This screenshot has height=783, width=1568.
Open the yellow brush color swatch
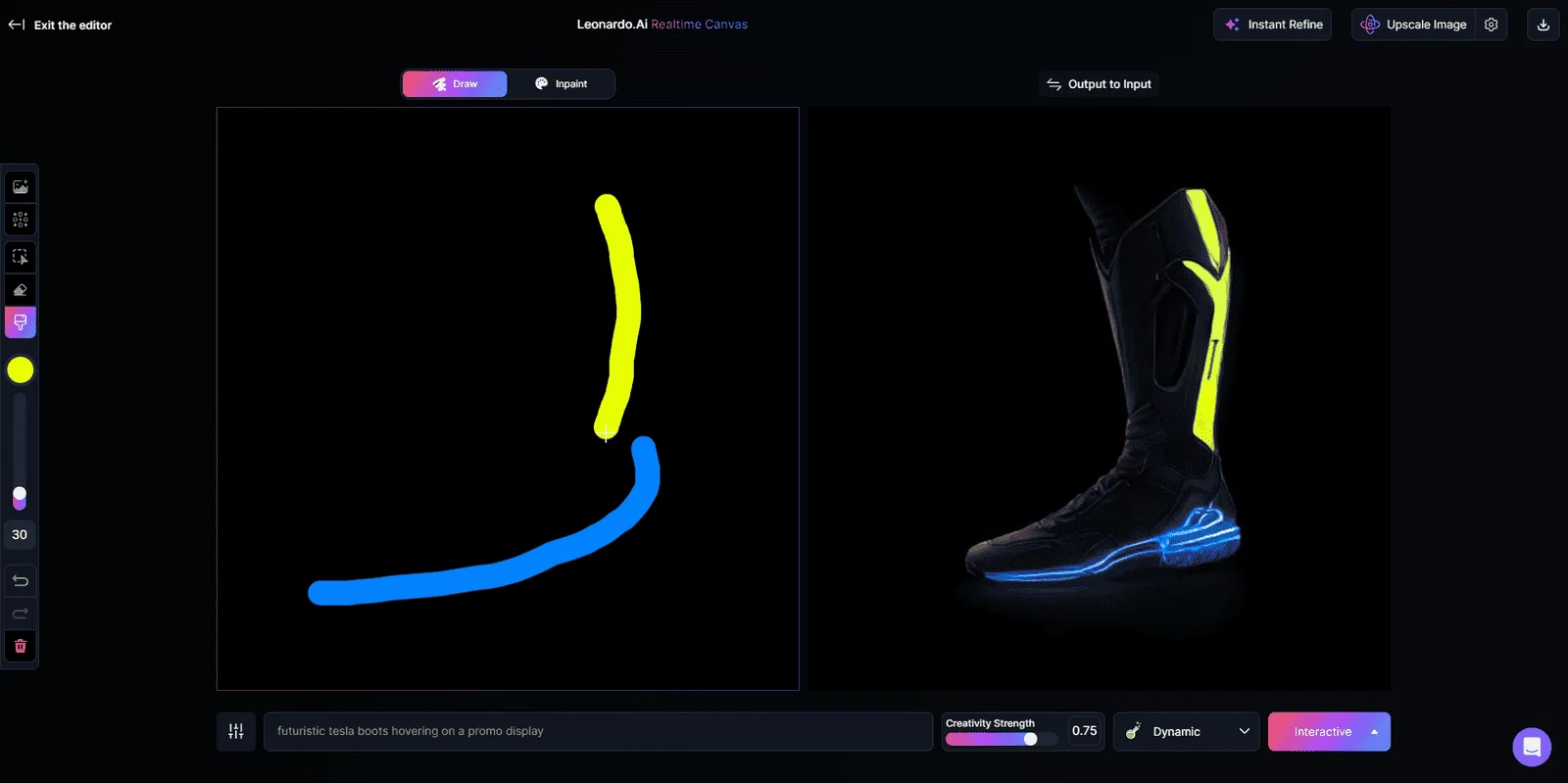[x=21, y=369]
